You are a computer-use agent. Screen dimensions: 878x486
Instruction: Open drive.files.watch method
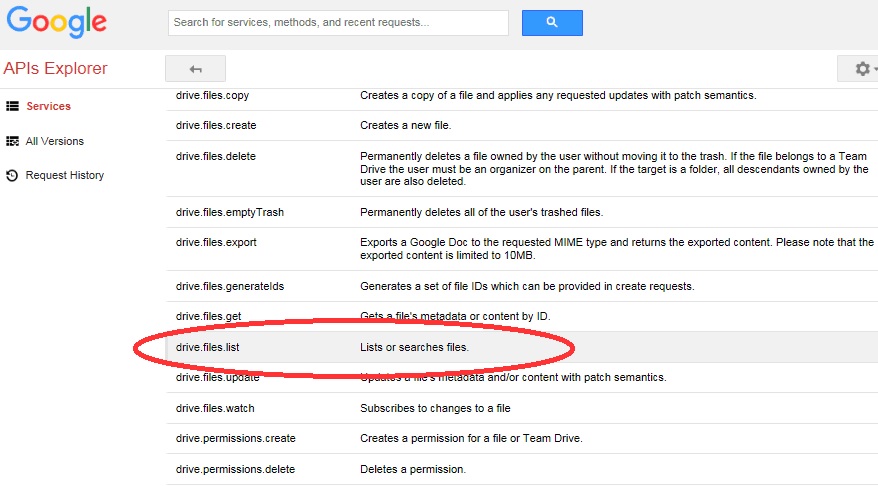(215, 408)
